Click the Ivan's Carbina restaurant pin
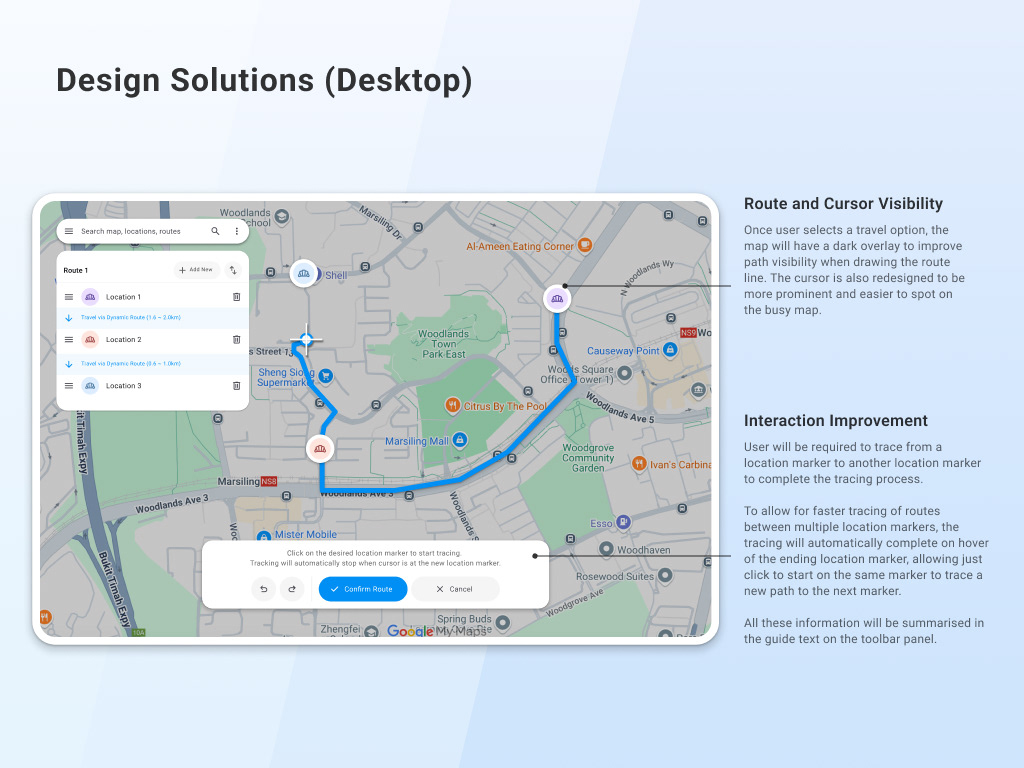Image resolution: width=1024 pixels, height=768 pixels. coord(639,464)
